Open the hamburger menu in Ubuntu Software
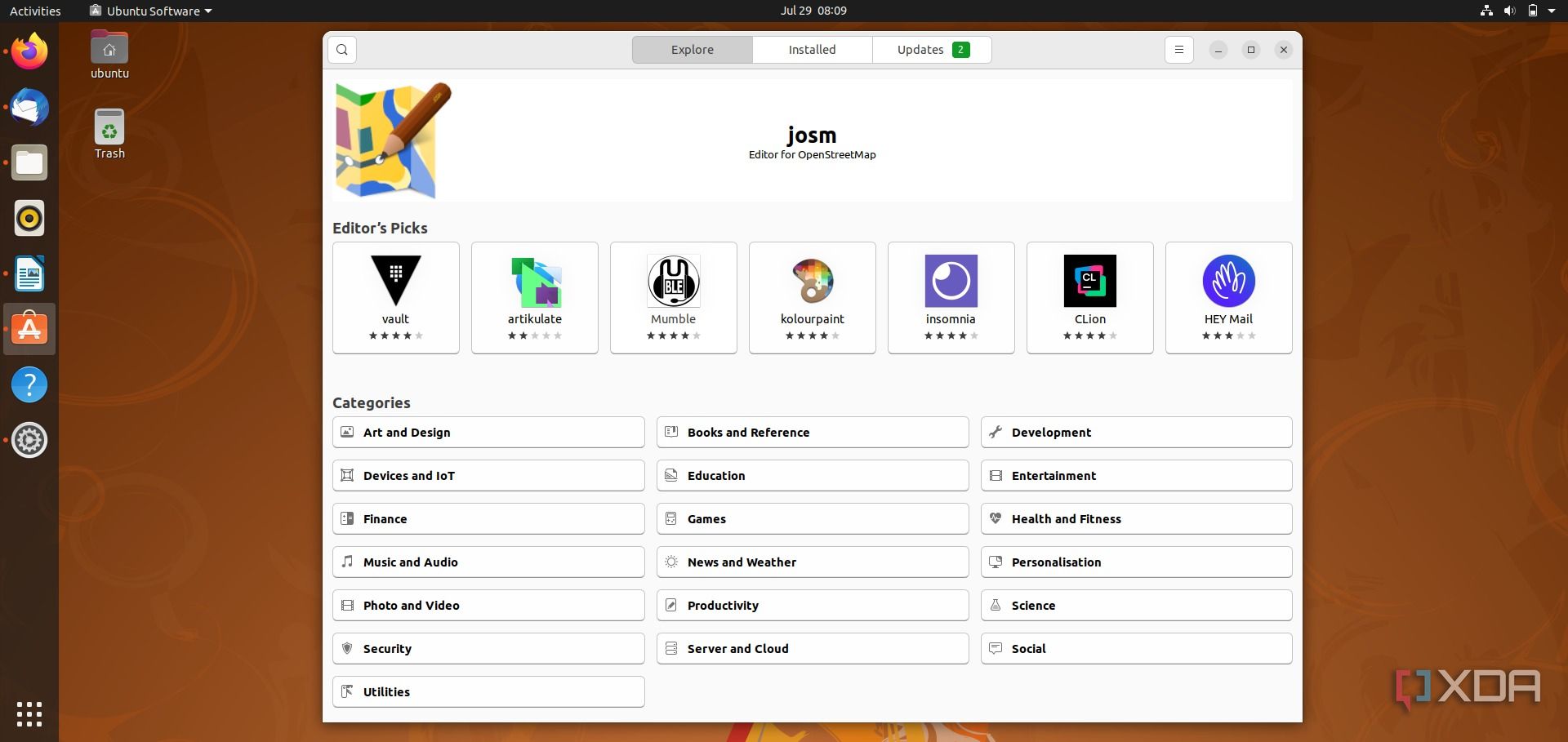Image resolution: width=1568 pixels, height=742 pixels. (x=1178, y=50)
